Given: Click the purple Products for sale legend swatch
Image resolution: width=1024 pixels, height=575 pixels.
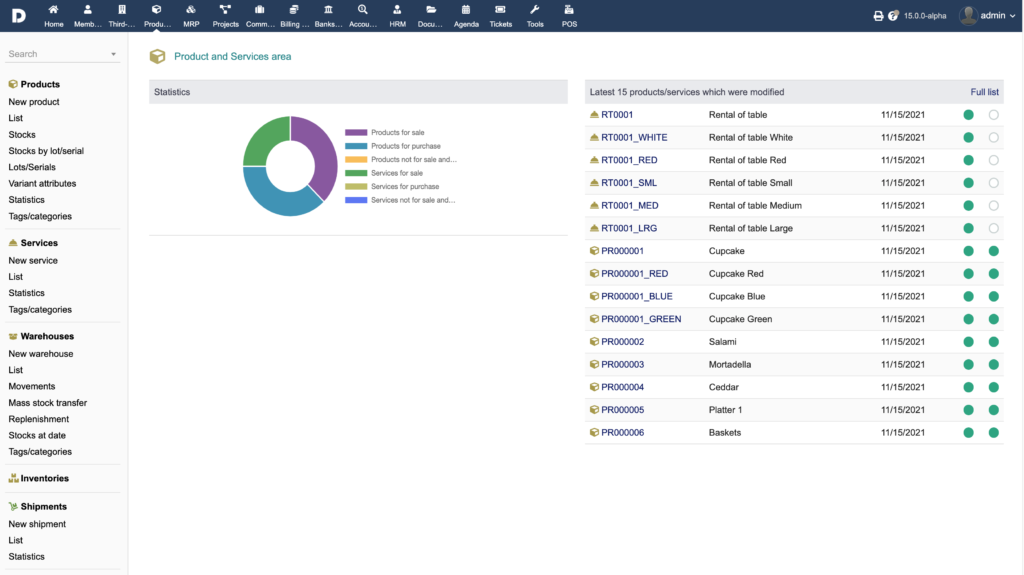Looking at the screenshot, I should pos(356,132).
